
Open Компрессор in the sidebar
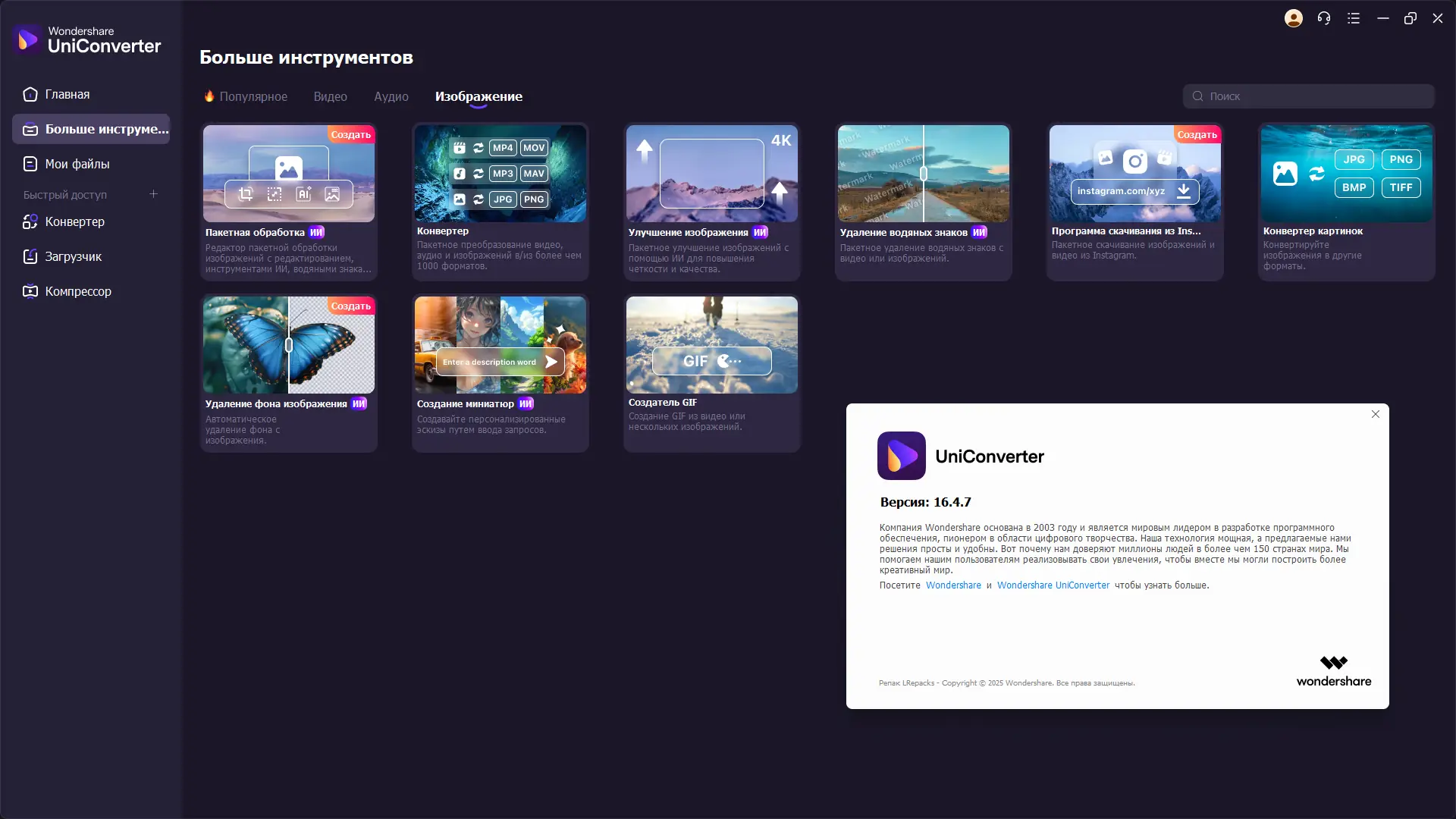(77, 291)
